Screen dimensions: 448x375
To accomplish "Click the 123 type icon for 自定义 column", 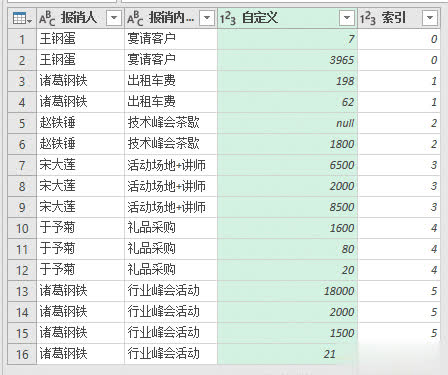I will click(x=228, y=18).
